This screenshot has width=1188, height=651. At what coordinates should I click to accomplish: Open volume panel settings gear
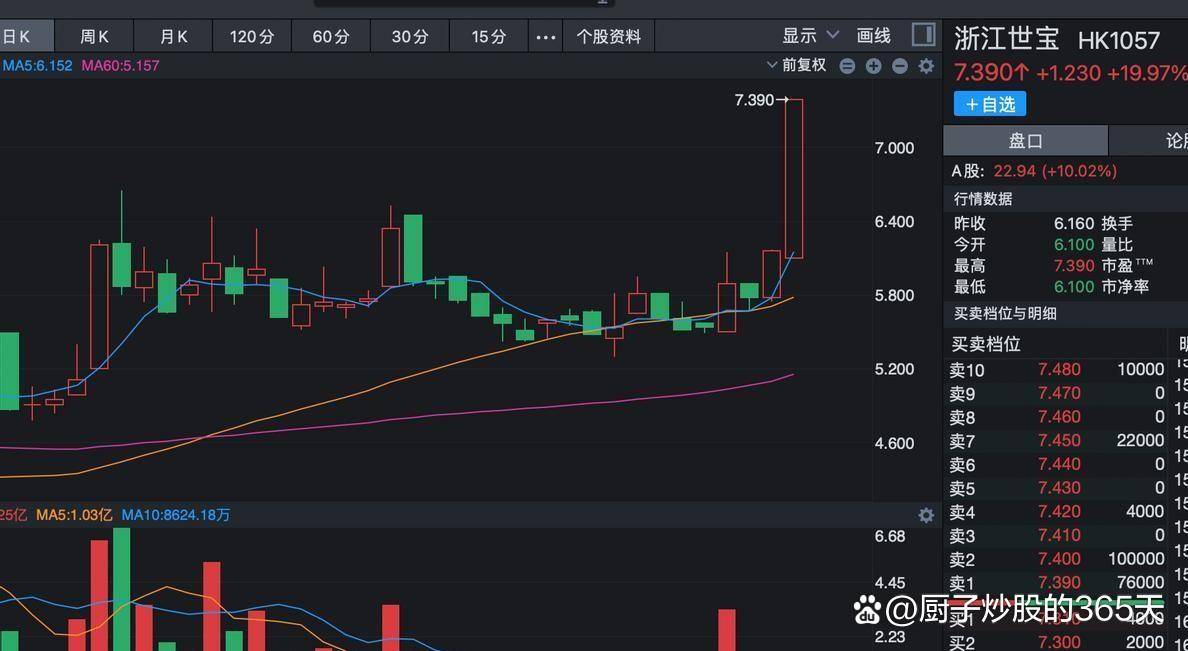[926, 515]
